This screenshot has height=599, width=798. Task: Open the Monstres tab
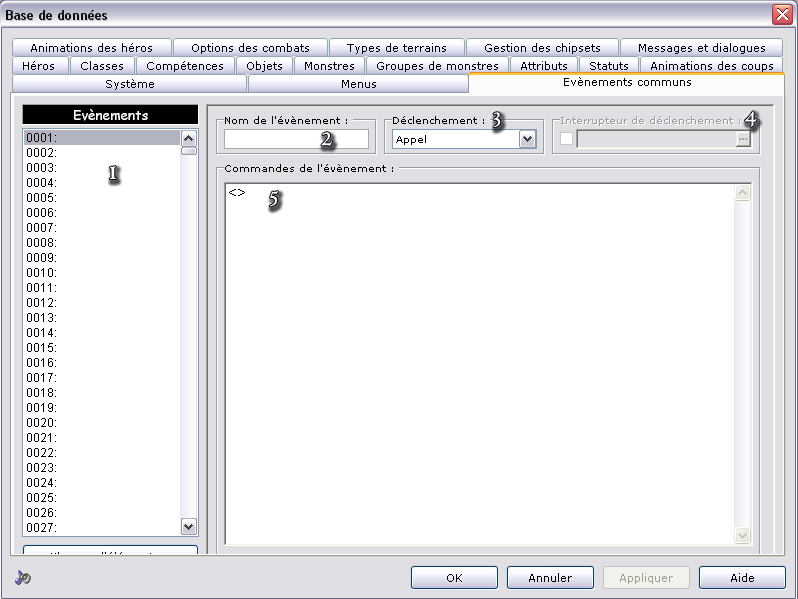(x=329, y=66)
